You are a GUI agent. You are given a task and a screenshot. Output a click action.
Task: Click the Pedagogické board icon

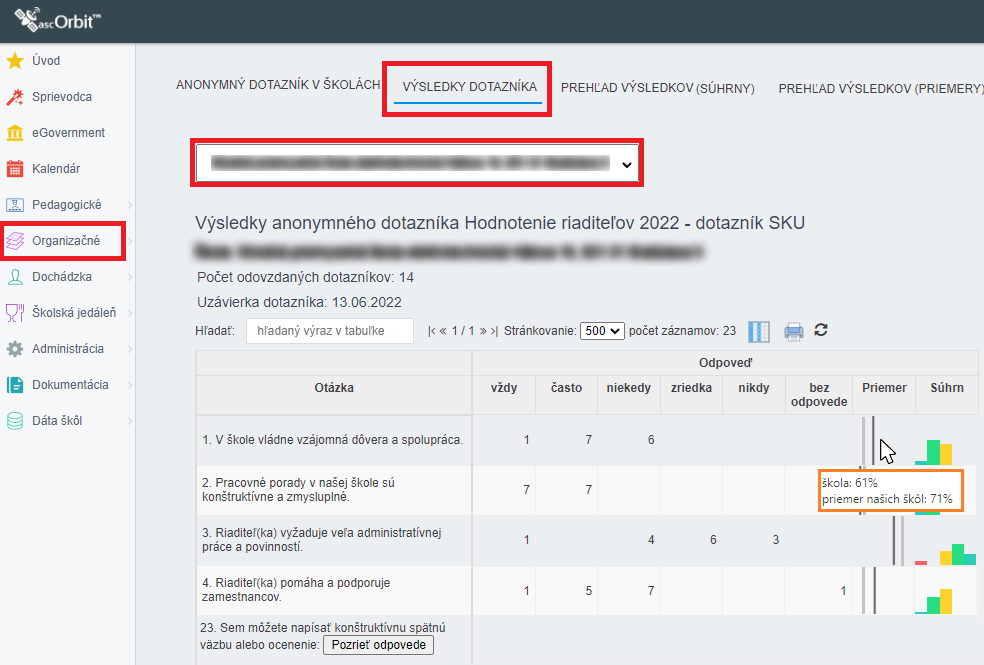coord(15,205)
